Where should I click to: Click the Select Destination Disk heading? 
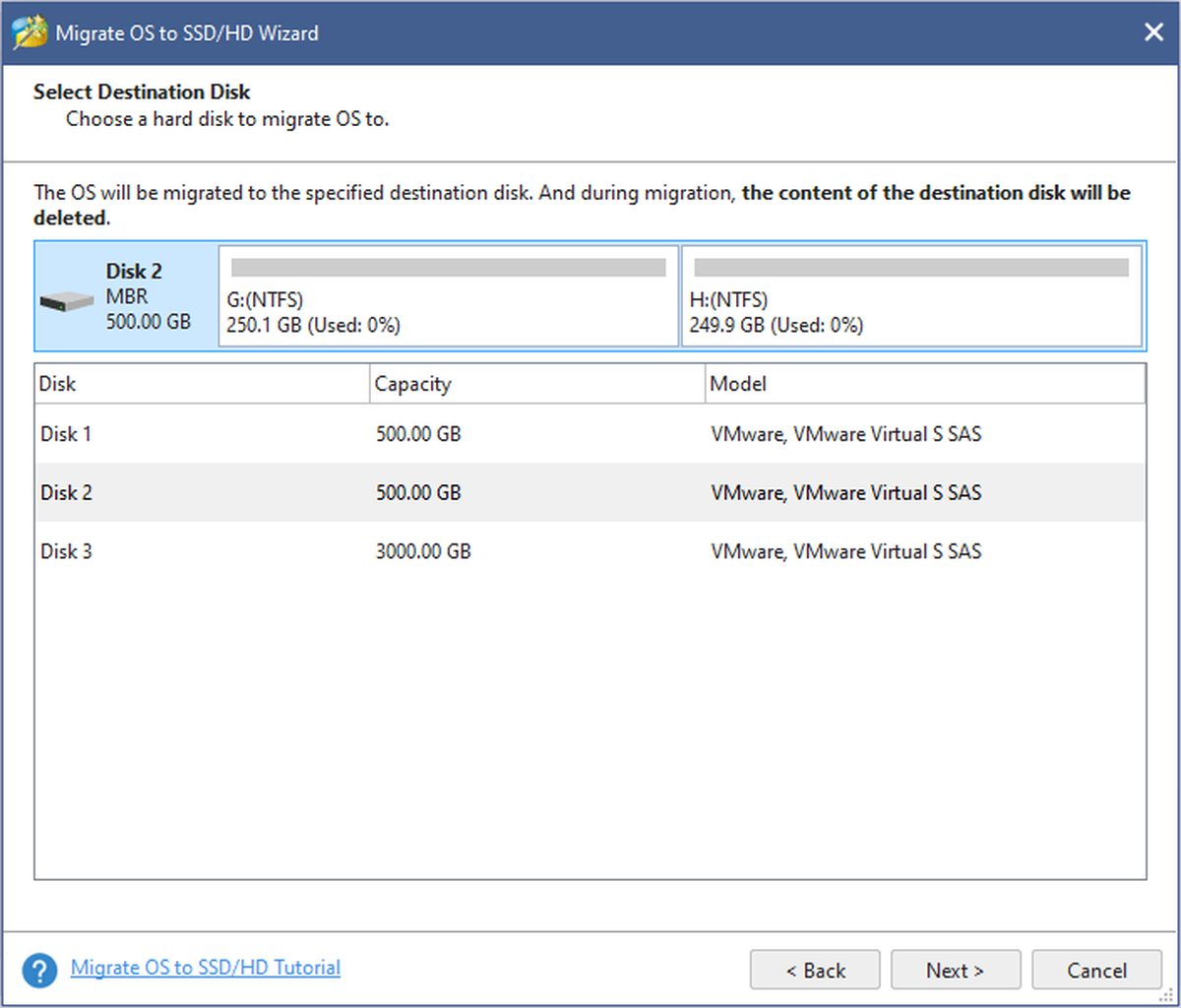[142, 92]
